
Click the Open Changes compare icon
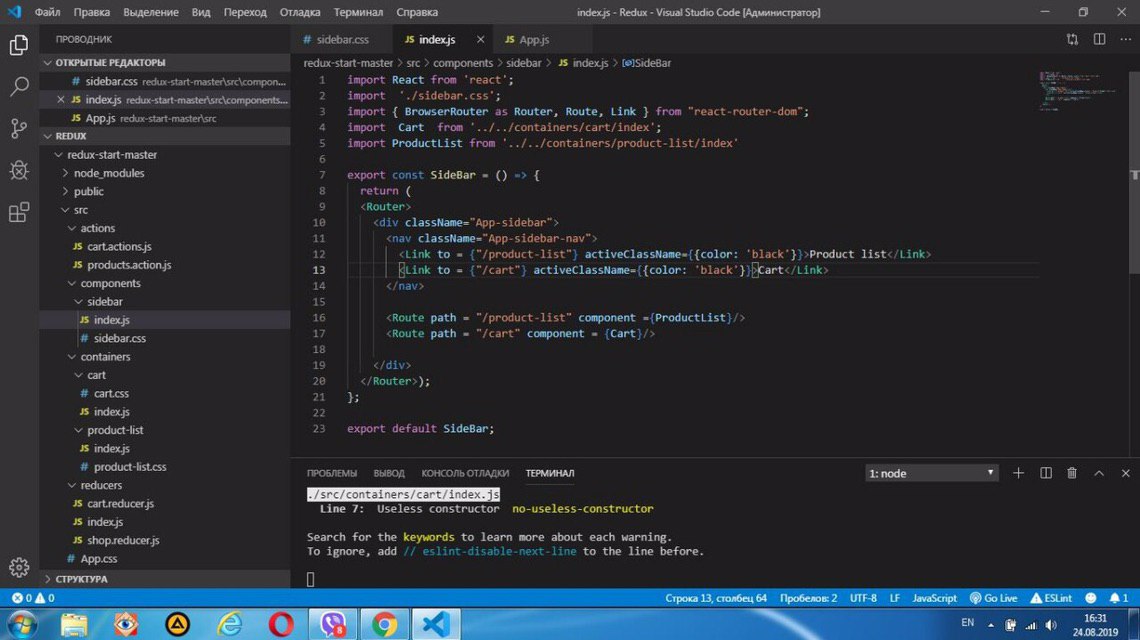click(1072, 39)
